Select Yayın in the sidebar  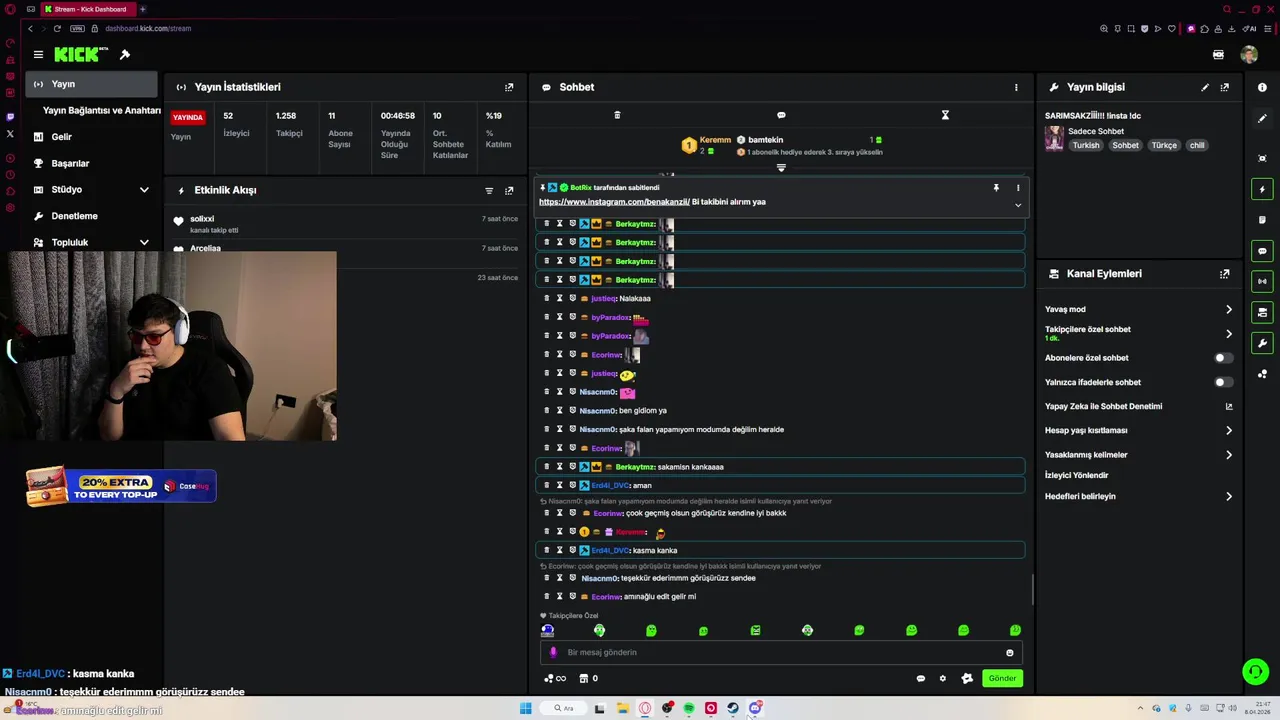[91, 84]
